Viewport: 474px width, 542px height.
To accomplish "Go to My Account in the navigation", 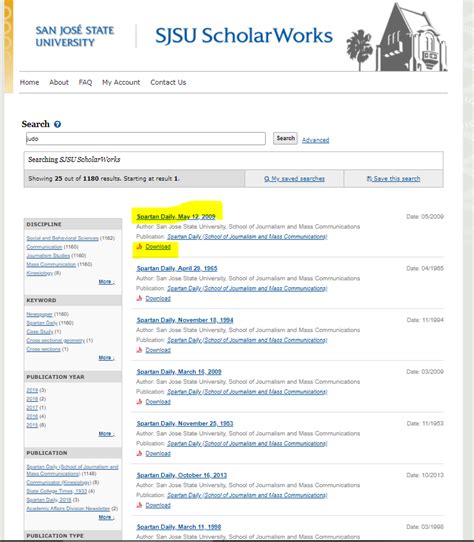I will click(x=121, y=82).
